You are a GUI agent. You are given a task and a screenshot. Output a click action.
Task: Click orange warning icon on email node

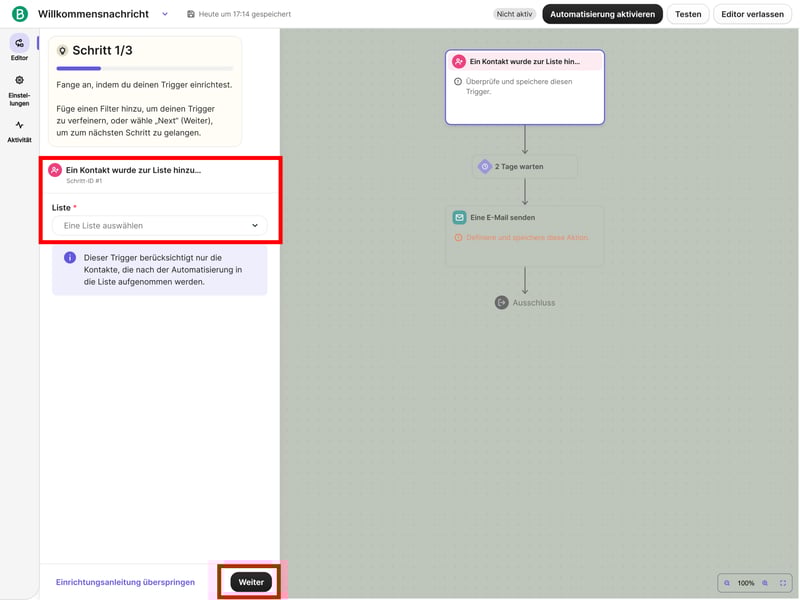point(458,238)
